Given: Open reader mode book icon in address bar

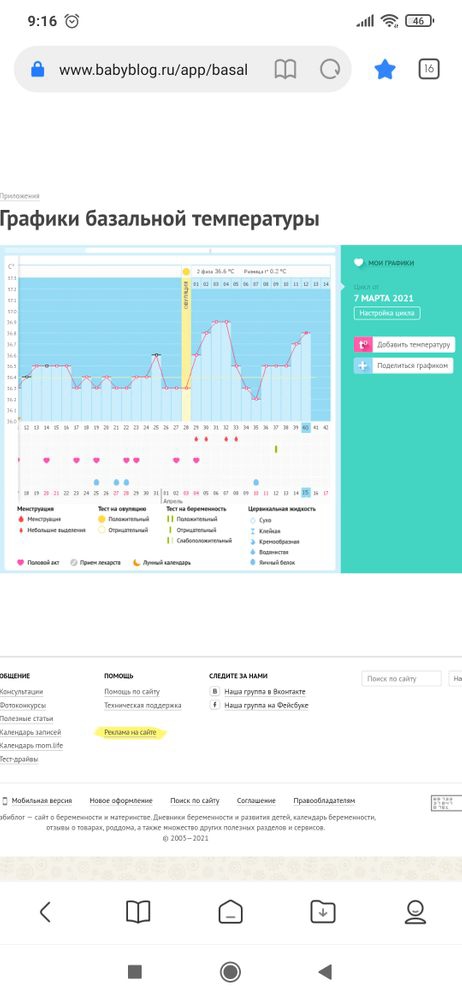Looking at the screenshot, I should coord(285,70).
